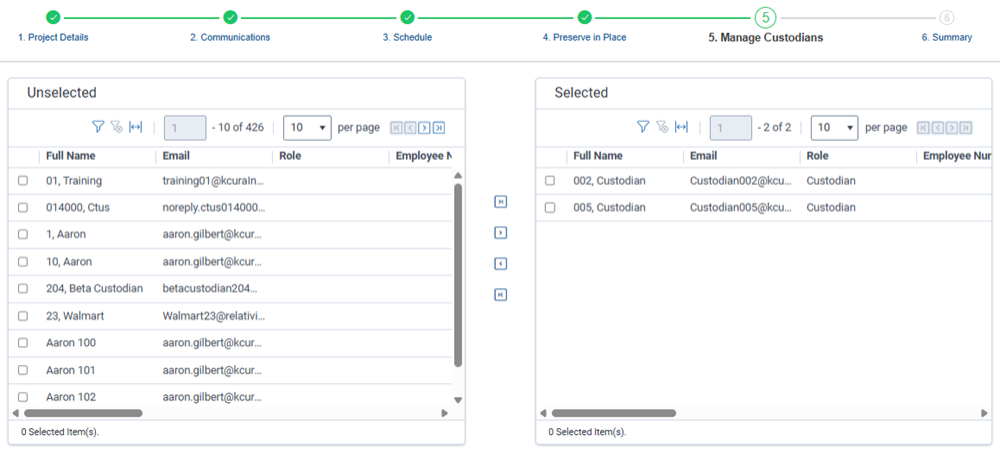The width and height of the screenshot is (1000, 455).
Task: Click the Communications completed checkmark
Action: click(x=230, y=17)
